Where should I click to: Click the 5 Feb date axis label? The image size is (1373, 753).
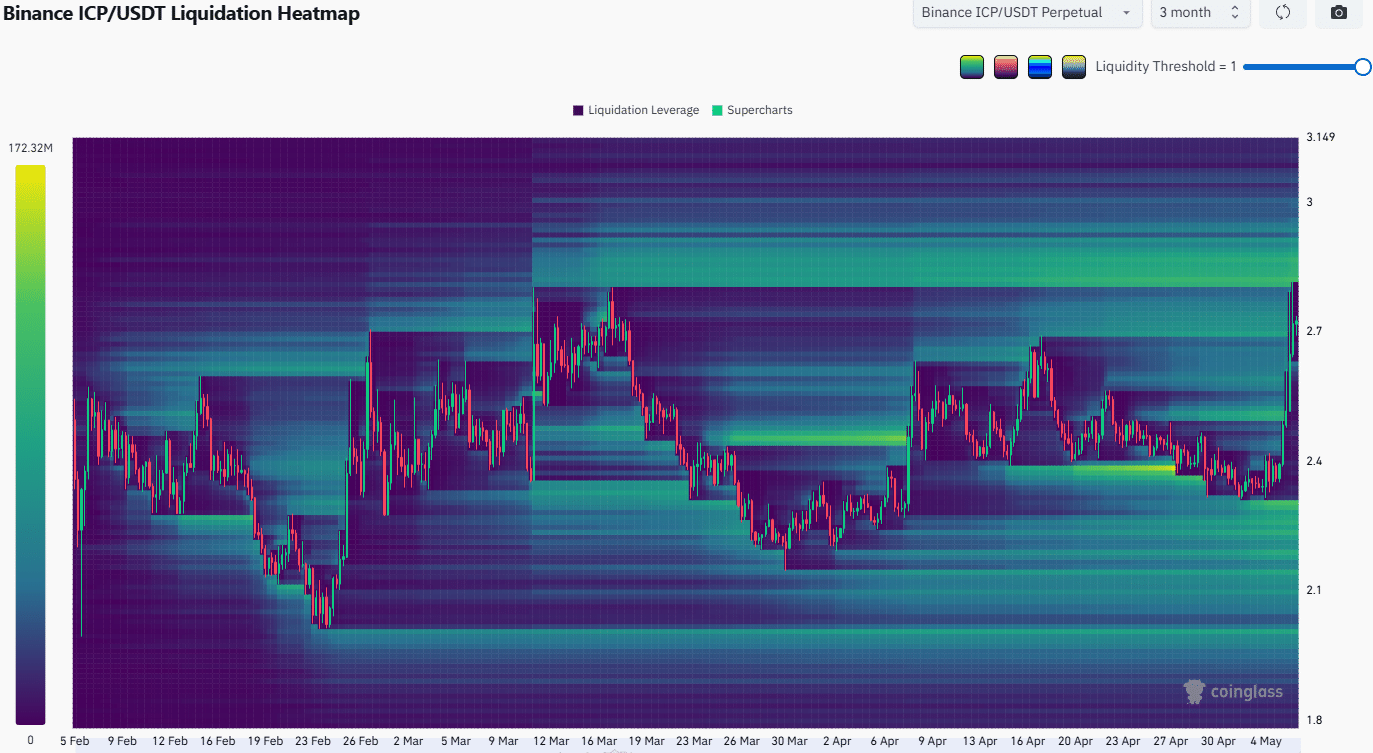pyautogui.click(x=74, y=741)
